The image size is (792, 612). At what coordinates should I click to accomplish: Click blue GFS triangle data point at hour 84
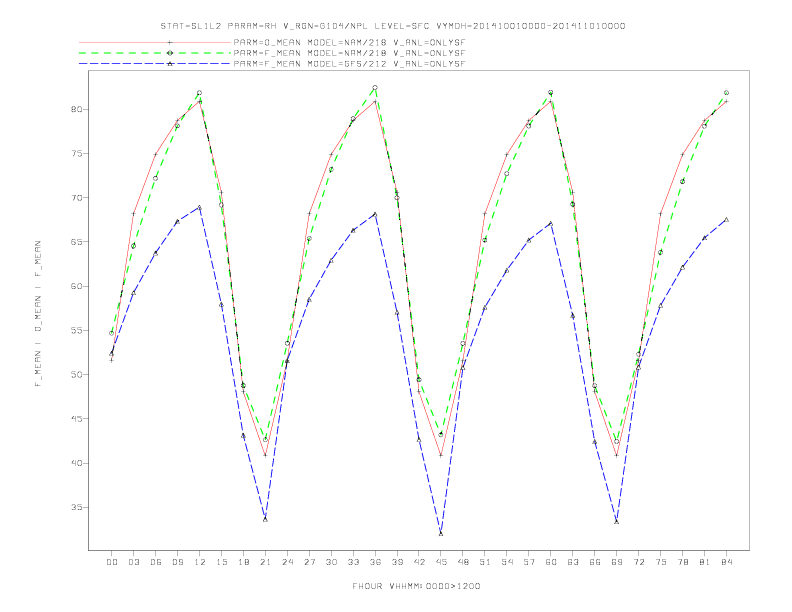pyautogui.click(x=726, y=220)
